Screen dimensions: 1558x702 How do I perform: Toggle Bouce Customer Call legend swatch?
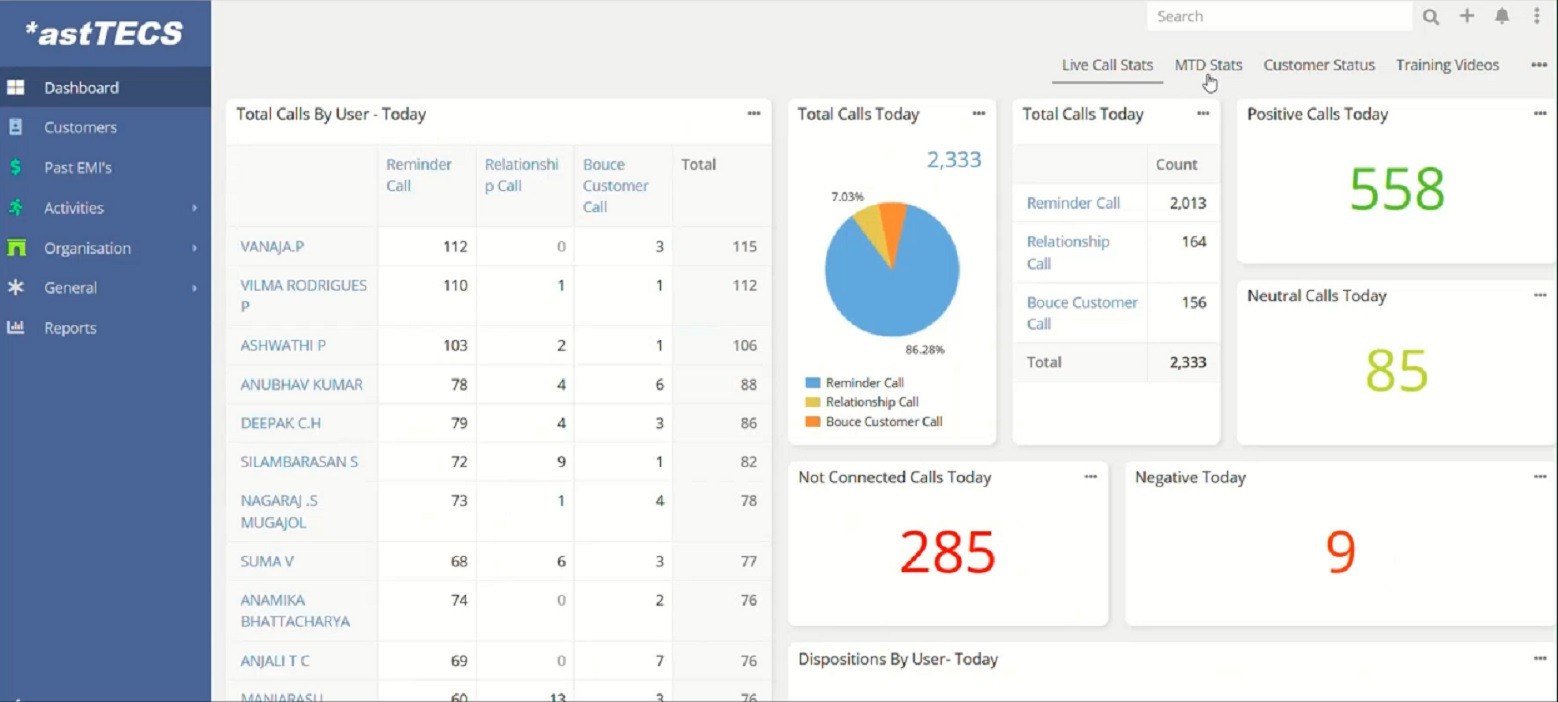(813, 422)
